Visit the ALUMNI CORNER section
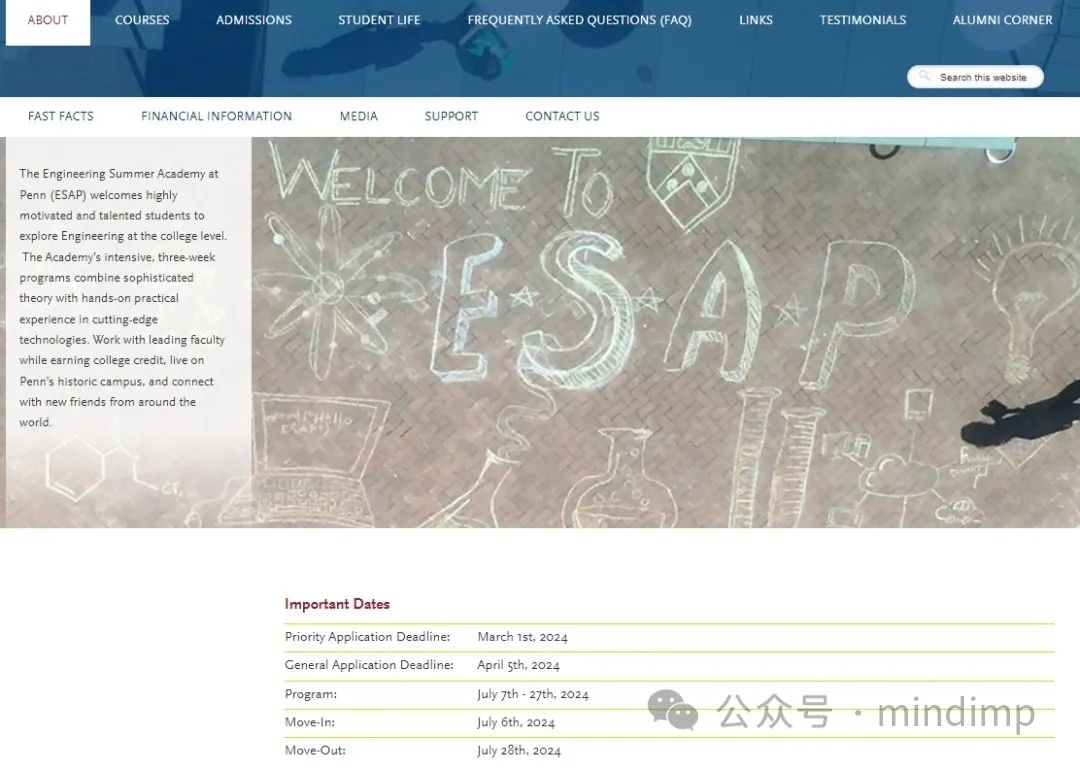This screenshot has height=769, width=1080. (1002, 21)
